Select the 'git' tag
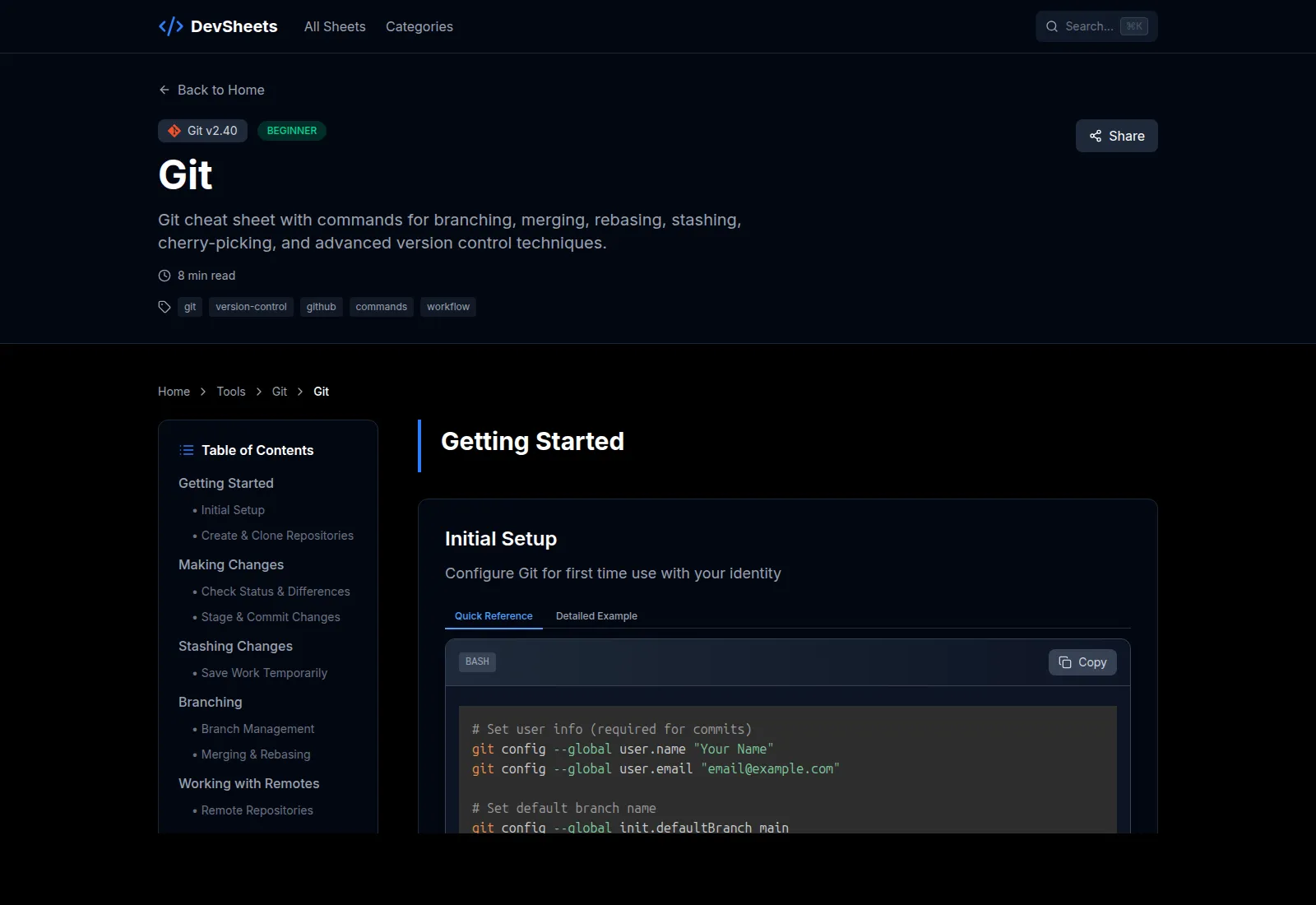The image size is (1316, 905). click(x=190, y=307)
